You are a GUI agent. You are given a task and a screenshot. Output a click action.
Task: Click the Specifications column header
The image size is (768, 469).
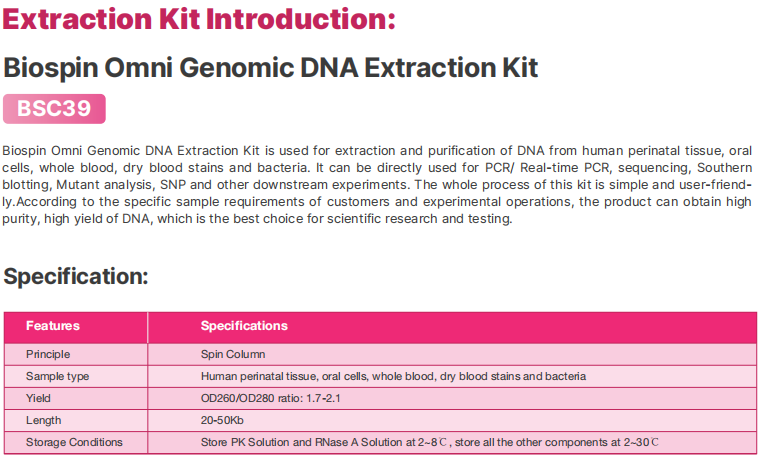[x=244, y=326]
